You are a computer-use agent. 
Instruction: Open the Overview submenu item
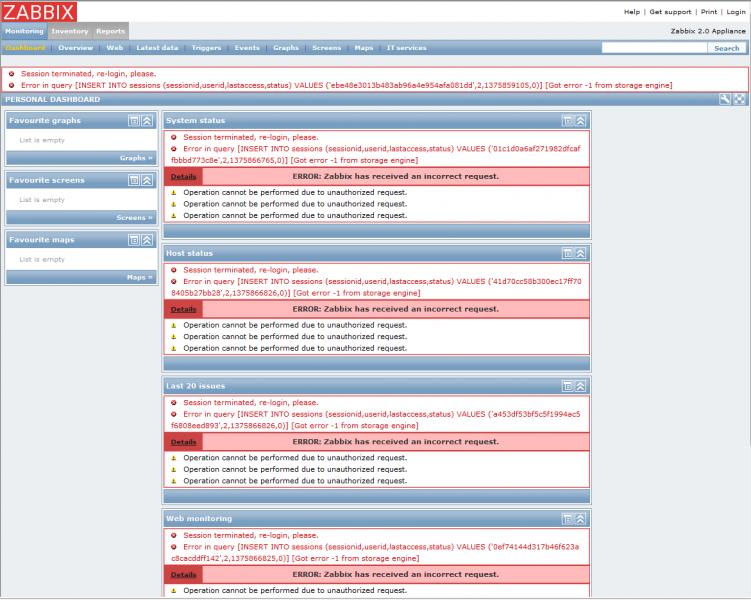pyautogui.click(x=76, y=48)
